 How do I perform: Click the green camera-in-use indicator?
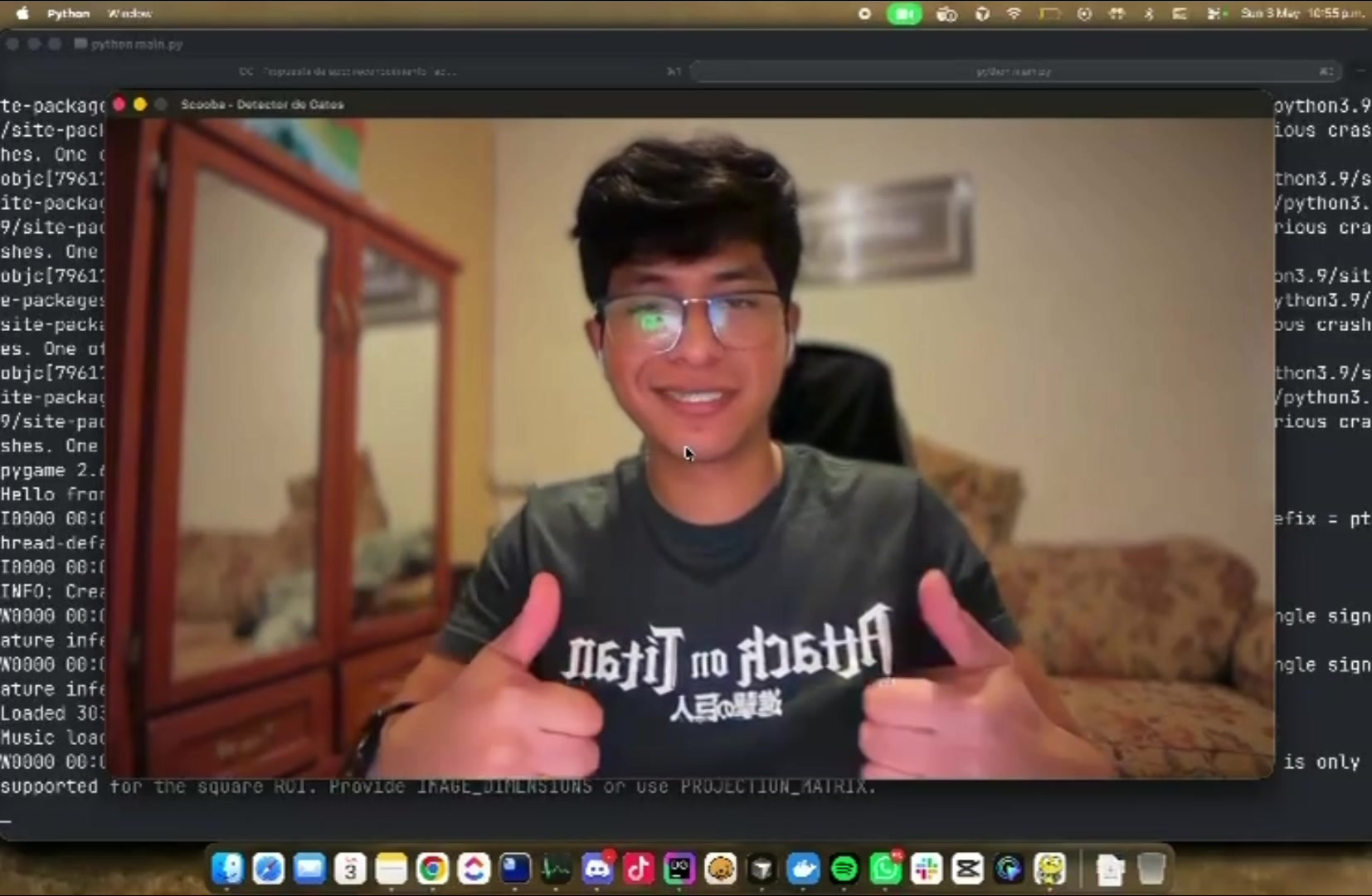[904, 13]
